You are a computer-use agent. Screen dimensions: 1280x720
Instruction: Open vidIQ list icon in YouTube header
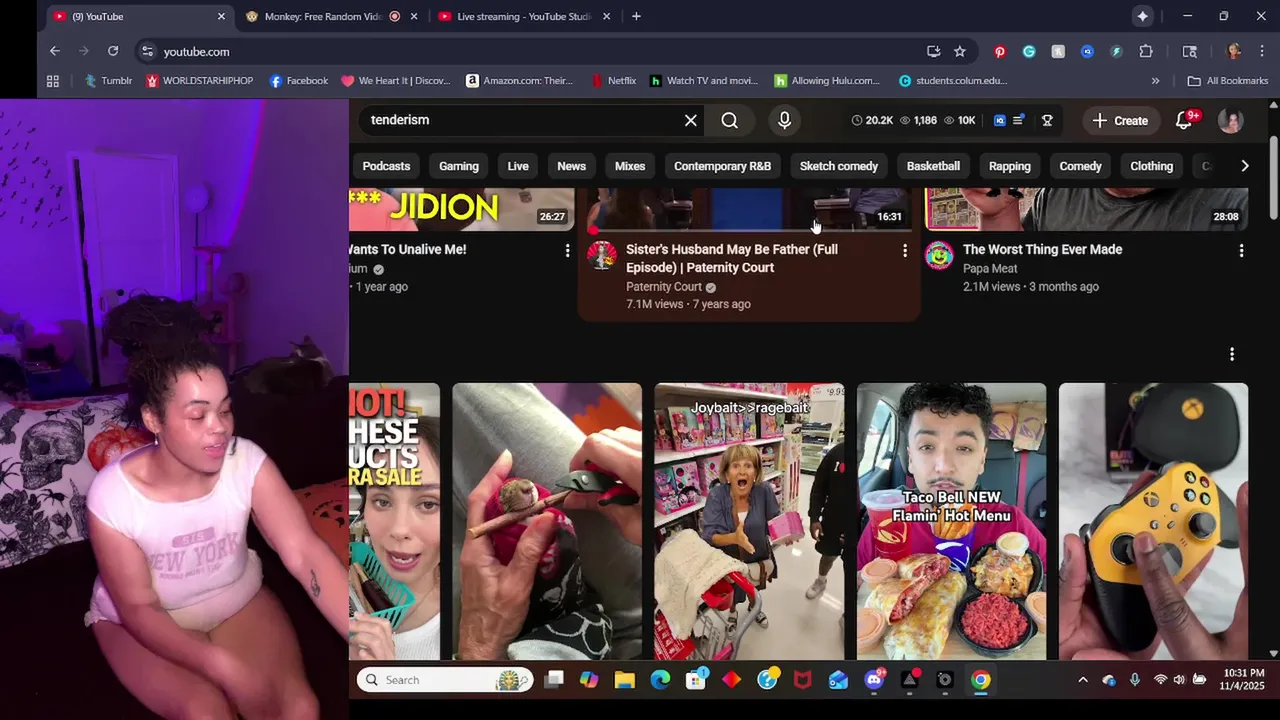(1018, 120)
